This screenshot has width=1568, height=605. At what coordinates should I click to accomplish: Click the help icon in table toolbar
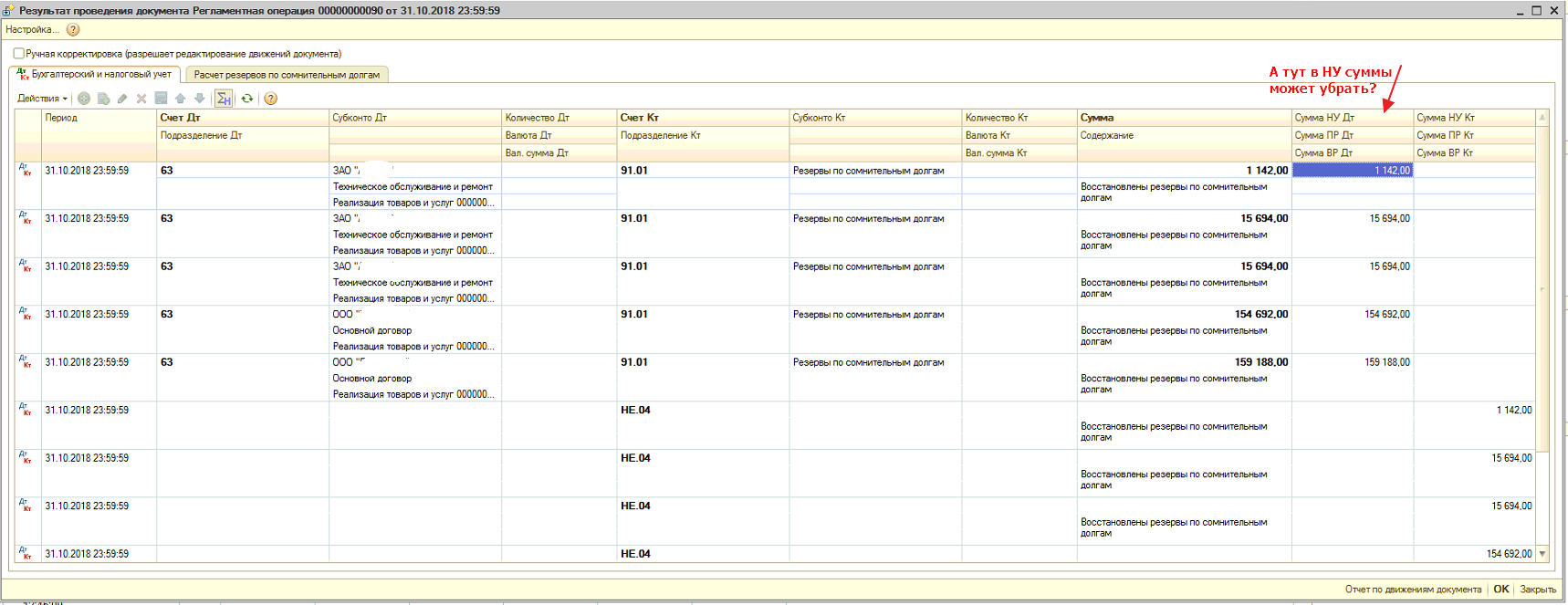[270, 99]
